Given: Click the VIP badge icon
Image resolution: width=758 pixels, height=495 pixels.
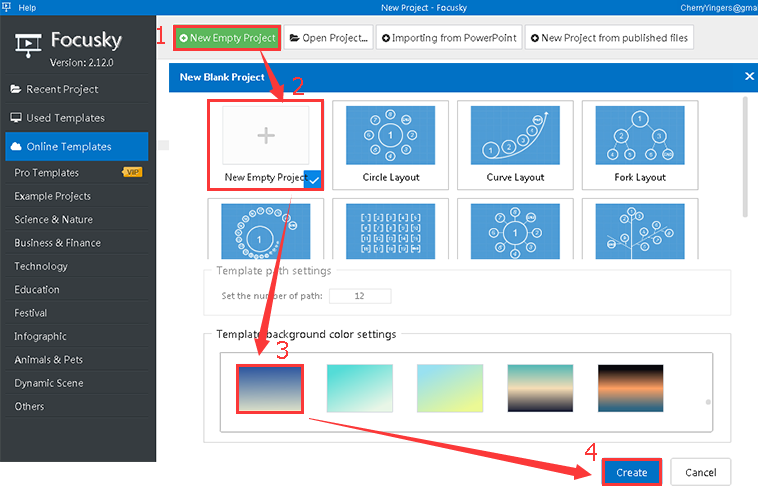Looking at the screenshot, I should tap(132, 172).
